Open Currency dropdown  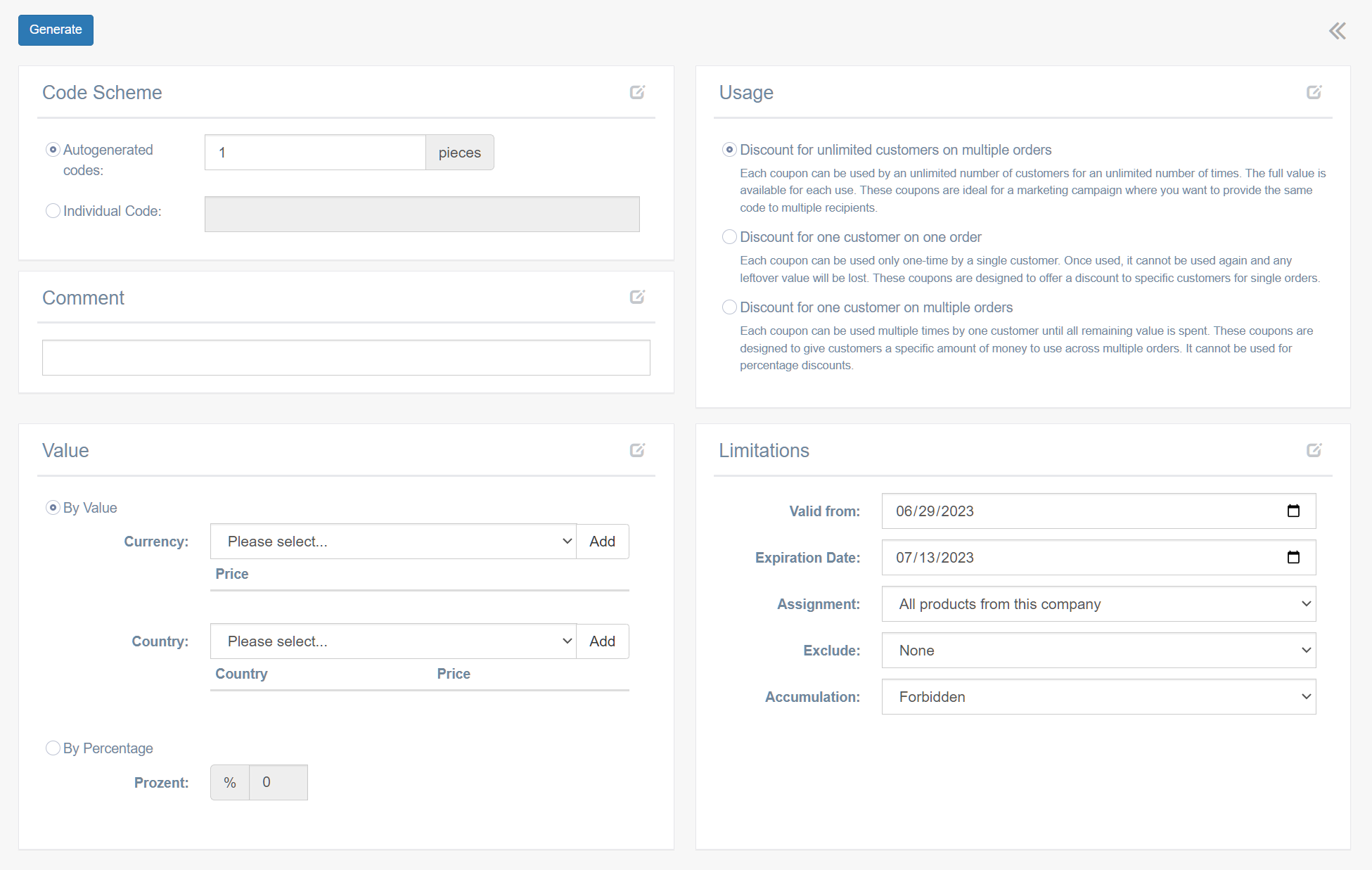(x=393, y=542)
